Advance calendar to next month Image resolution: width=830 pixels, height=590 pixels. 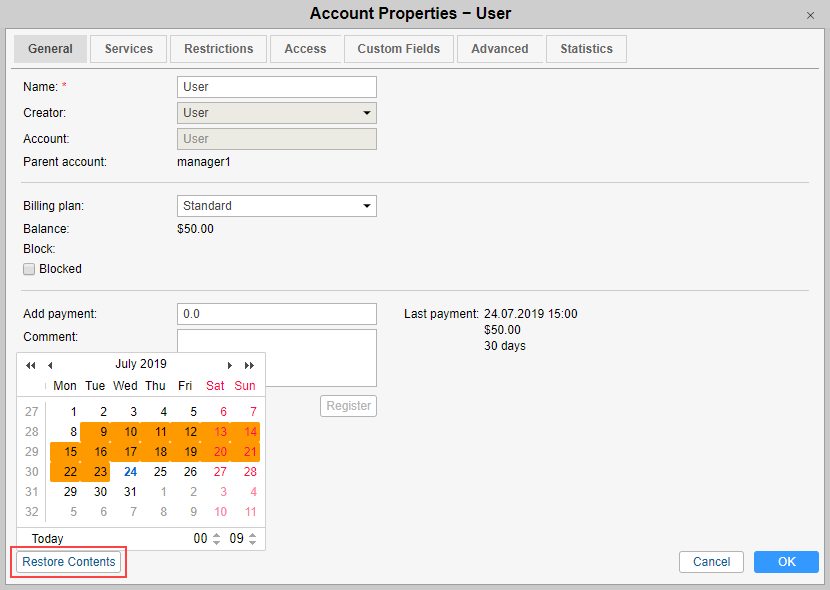tap(230, 365)
